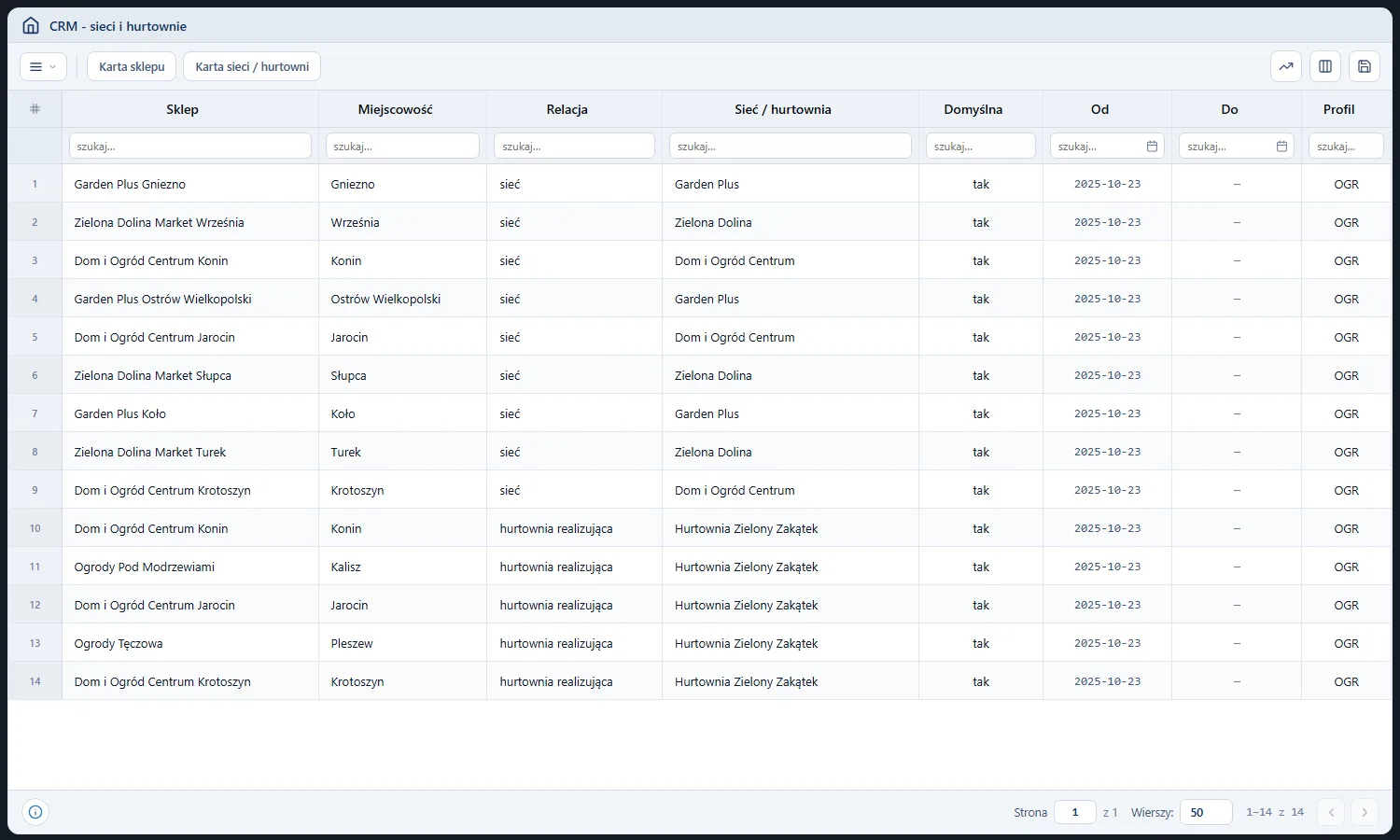Focus the Sieć / hurtownia search filter
Image resolution: width=1400 pixels, height=840 pixels.
(791, 147)
